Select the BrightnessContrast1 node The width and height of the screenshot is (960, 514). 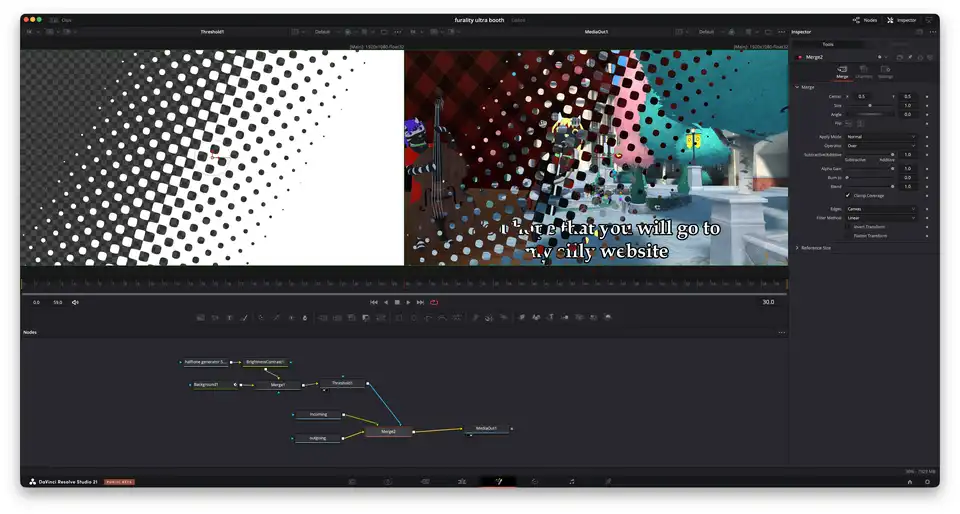[x=266, y=362]
